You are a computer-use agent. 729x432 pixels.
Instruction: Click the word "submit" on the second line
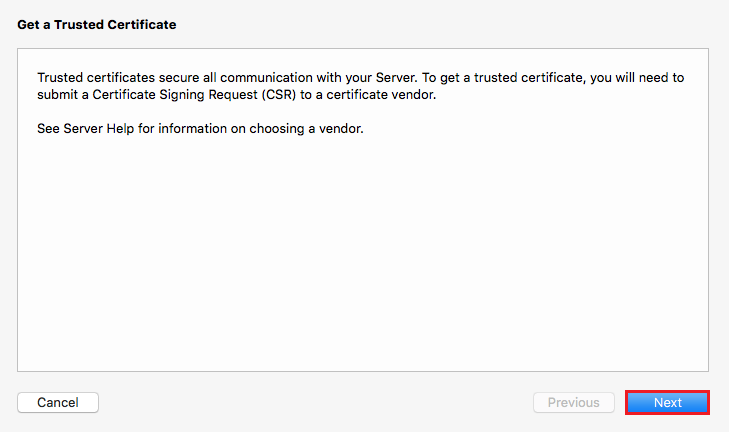coord(57,95)
